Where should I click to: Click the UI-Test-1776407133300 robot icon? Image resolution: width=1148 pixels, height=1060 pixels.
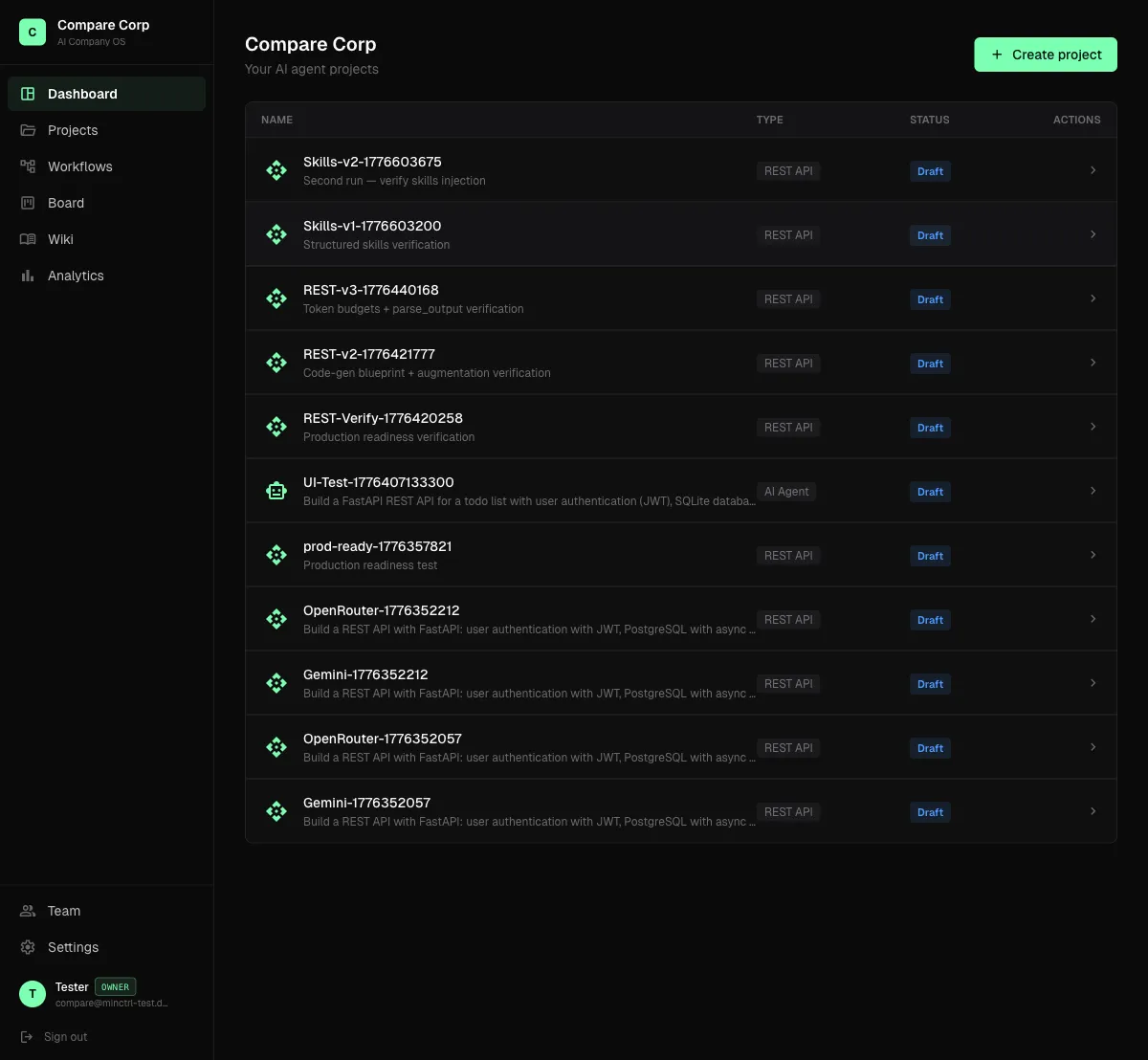point(276,491)
